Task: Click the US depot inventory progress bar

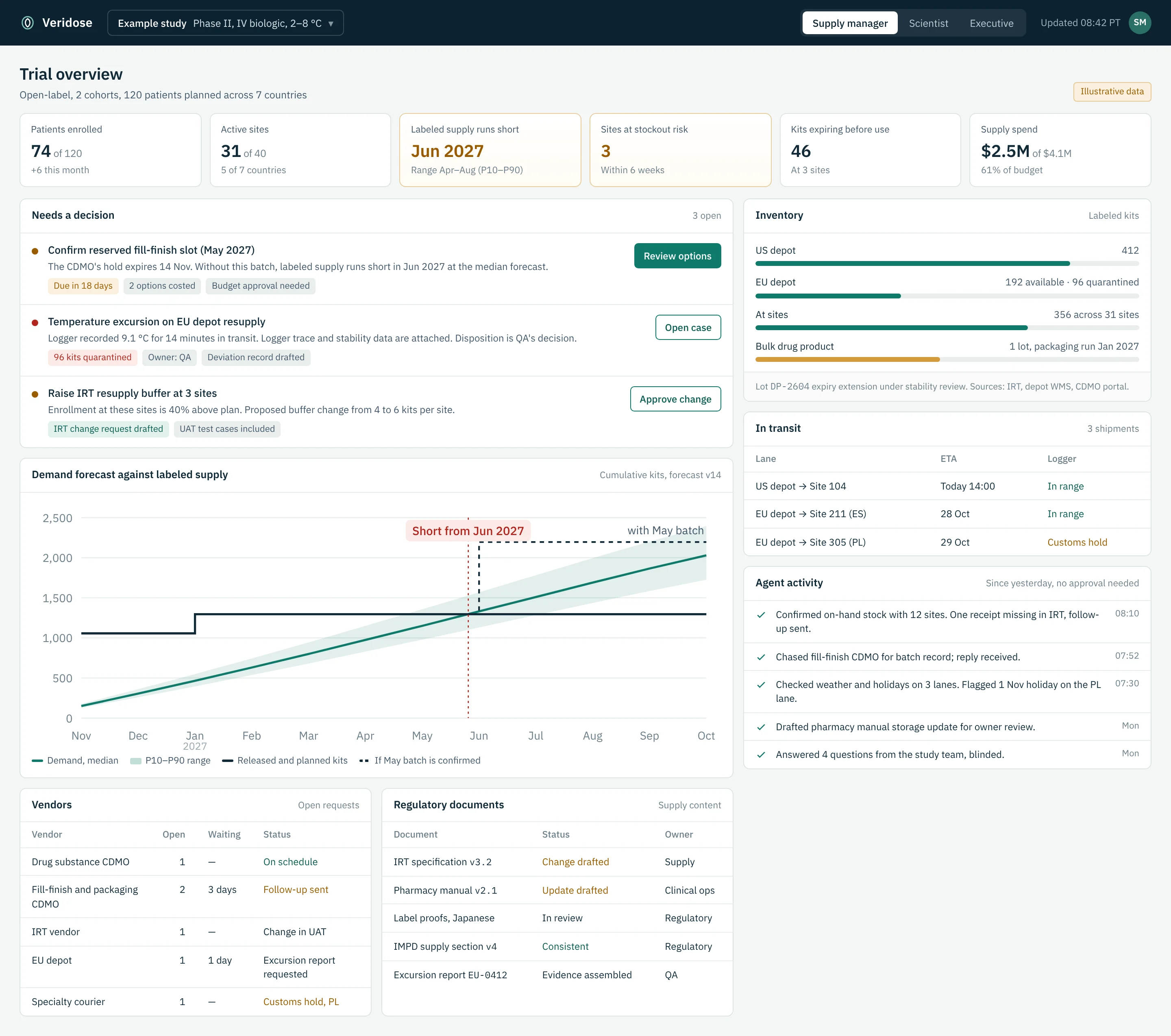Action: [947, 263]
